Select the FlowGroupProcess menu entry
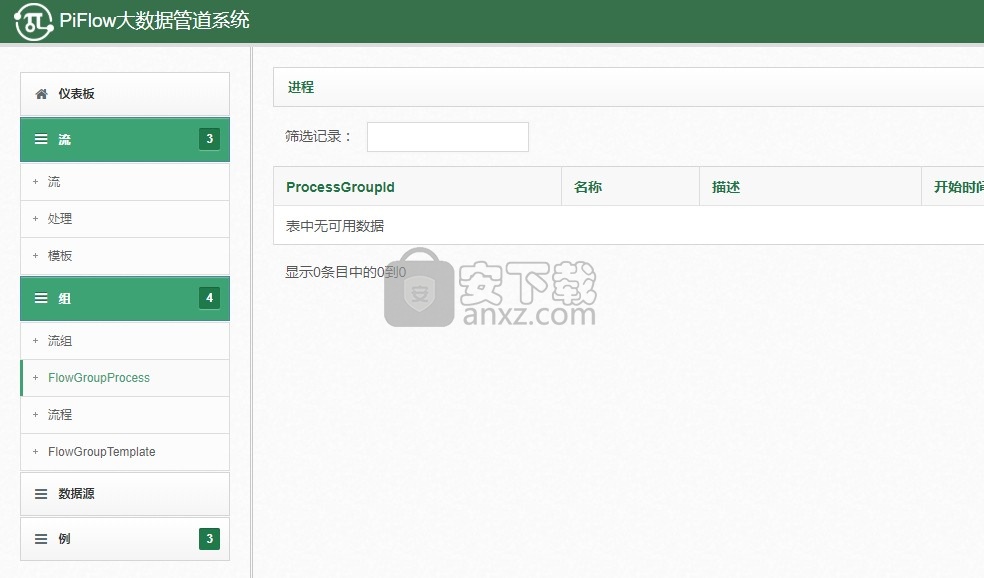 (x=125, y=378)
